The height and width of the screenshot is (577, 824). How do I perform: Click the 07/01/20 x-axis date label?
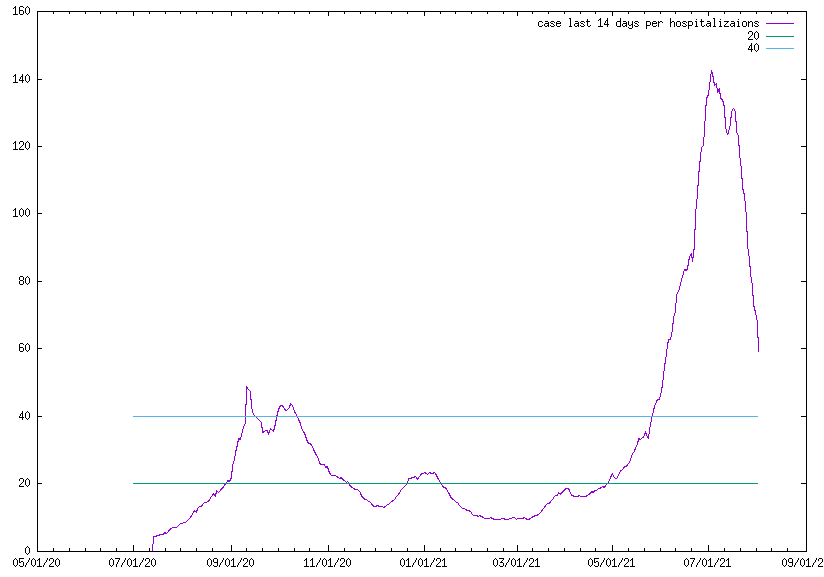[134, 563]
